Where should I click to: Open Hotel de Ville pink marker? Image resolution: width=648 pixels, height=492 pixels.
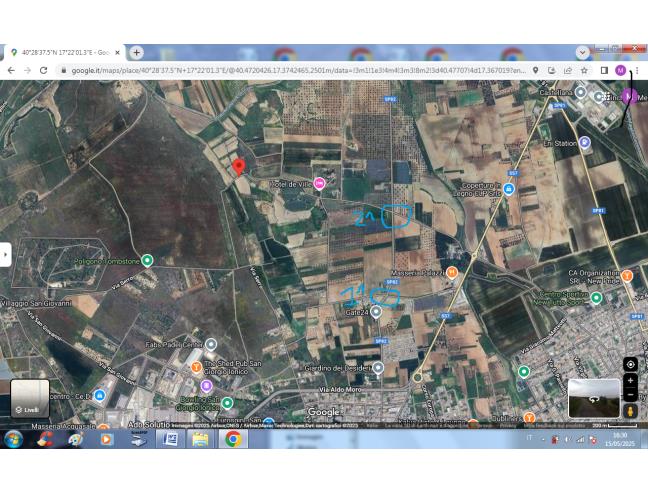click(319, 183)
